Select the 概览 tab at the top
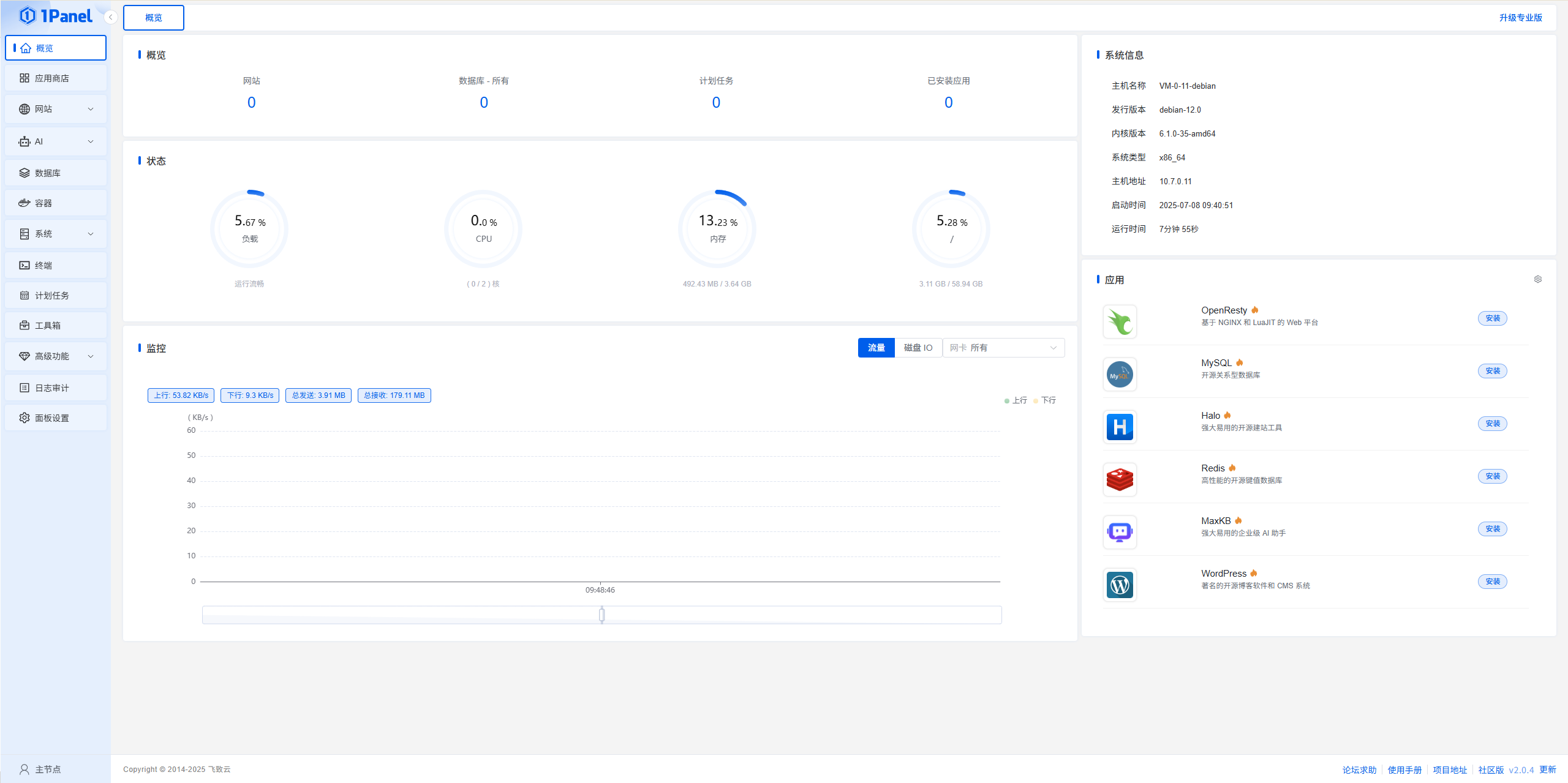 [x=153, y=17]
